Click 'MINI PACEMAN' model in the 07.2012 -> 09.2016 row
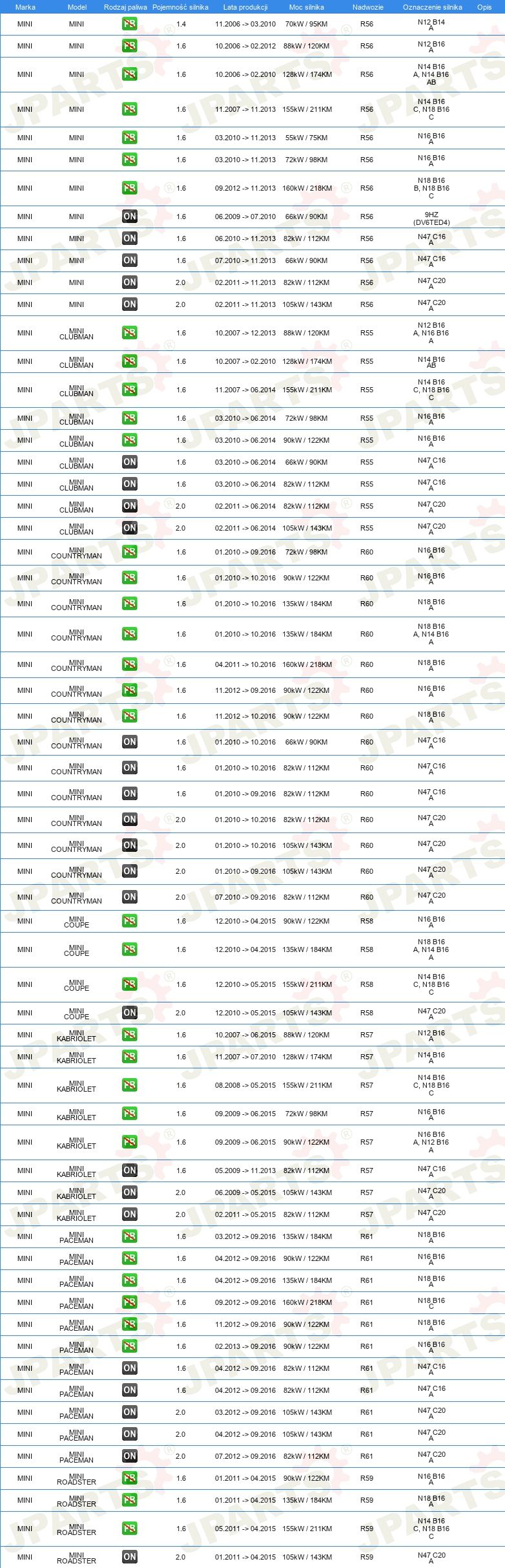 (77, 1457)
